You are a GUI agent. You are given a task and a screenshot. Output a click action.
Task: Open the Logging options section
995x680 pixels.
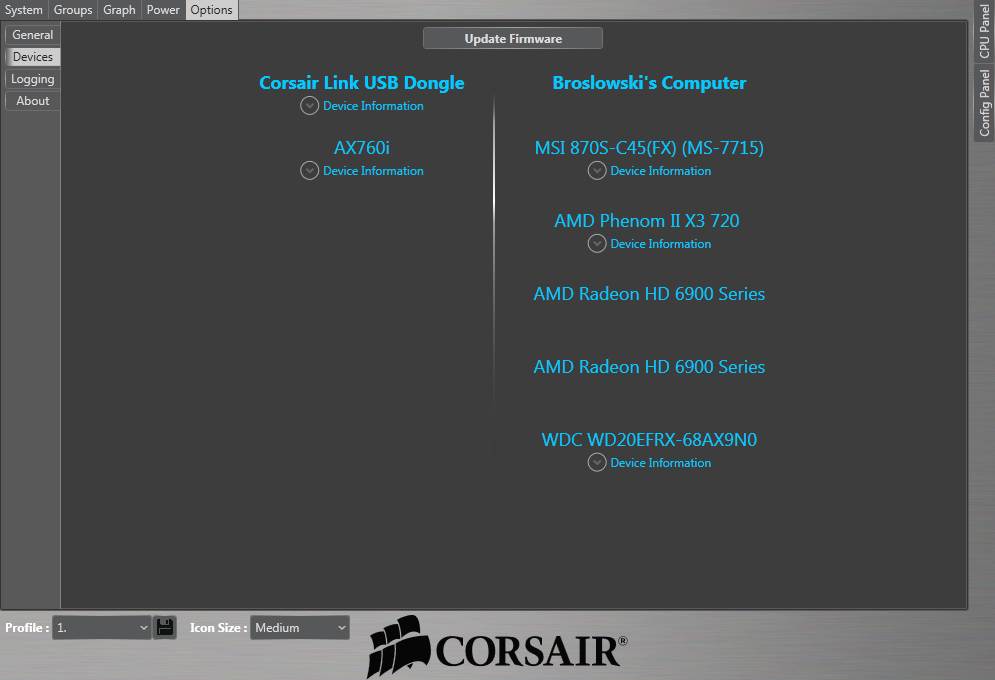point(32,79)
